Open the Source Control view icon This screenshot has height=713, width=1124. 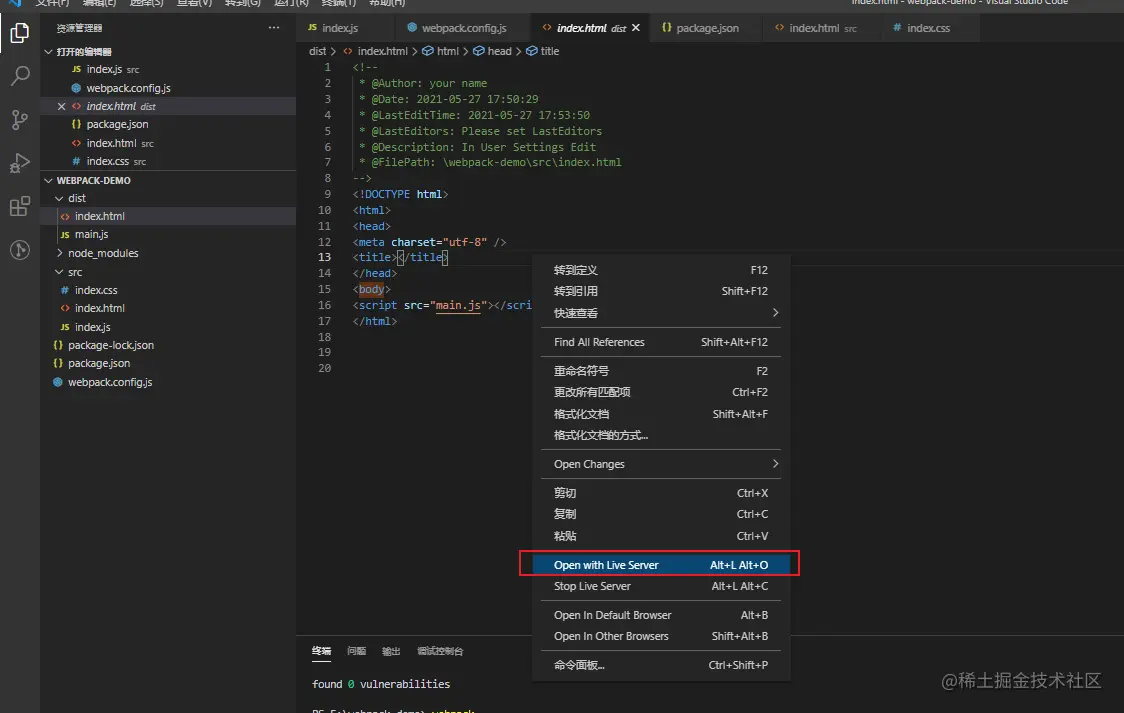click(x=19, y=120)
